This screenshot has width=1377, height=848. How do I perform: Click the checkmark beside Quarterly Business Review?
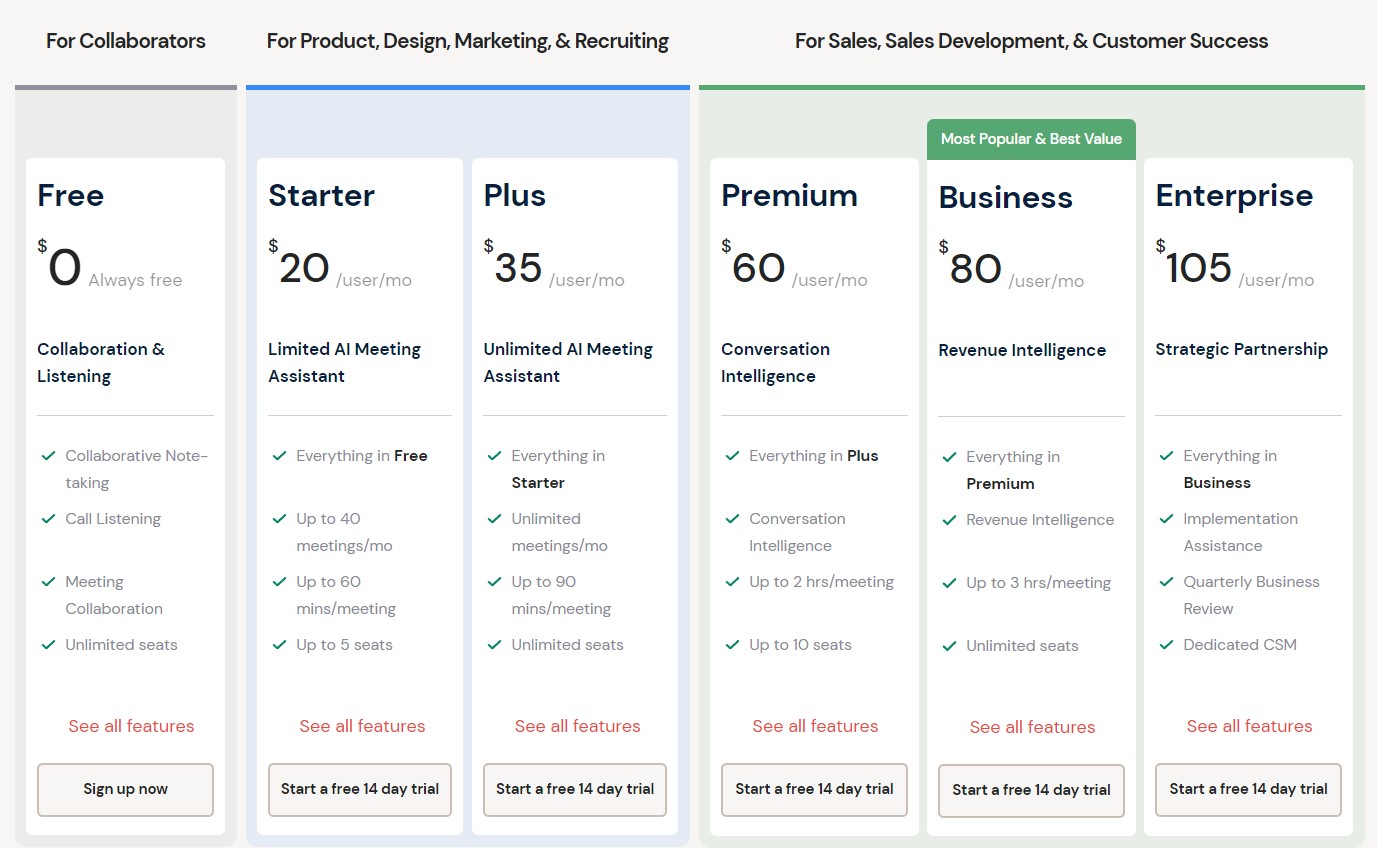pos(1166,582)
